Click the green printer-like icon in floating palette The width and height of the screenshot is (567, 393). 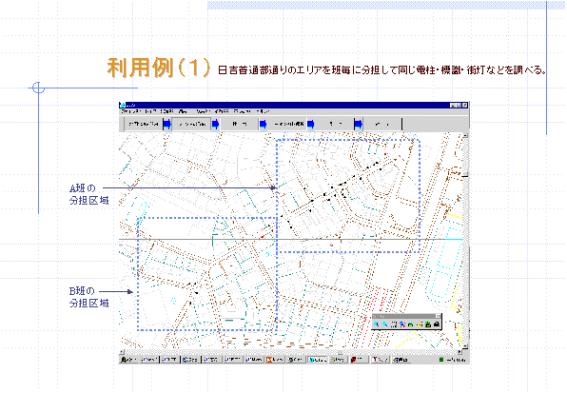pyautogui.click(x=428, y=324)
